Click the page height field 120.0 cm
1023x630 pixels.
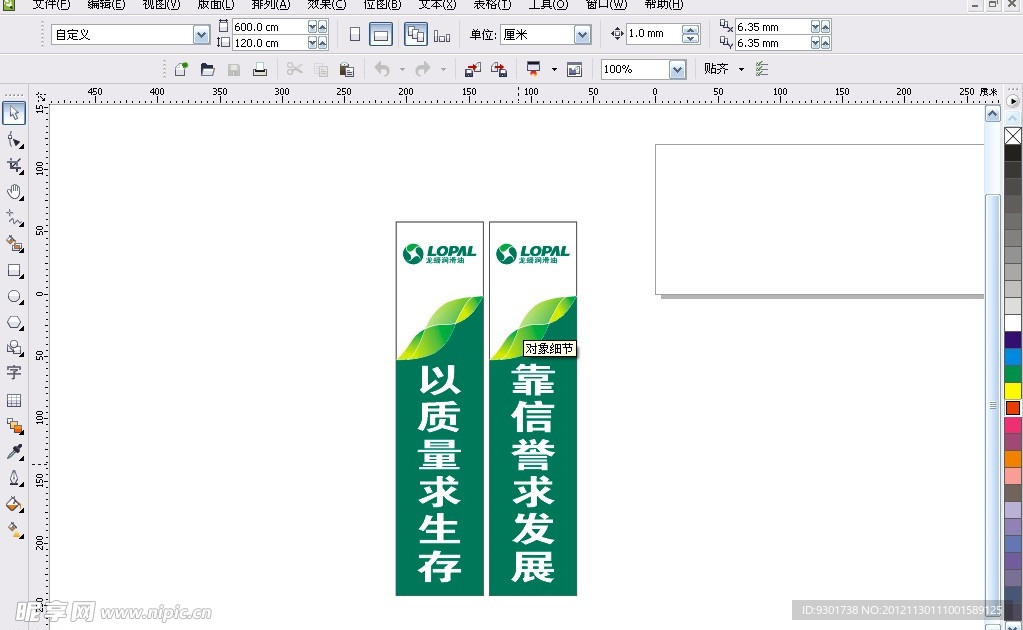pos(269,43)
